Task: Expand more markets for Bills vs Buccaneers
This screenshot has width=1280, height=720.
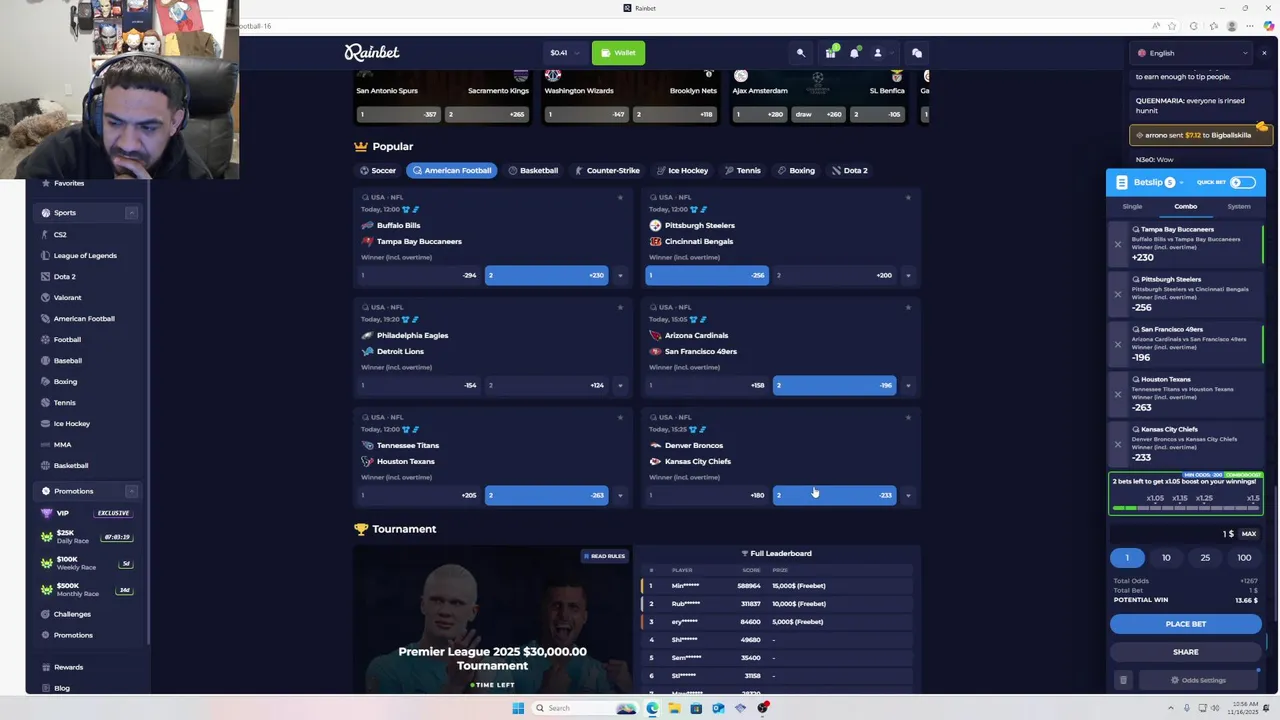Action: click(620, 275)
